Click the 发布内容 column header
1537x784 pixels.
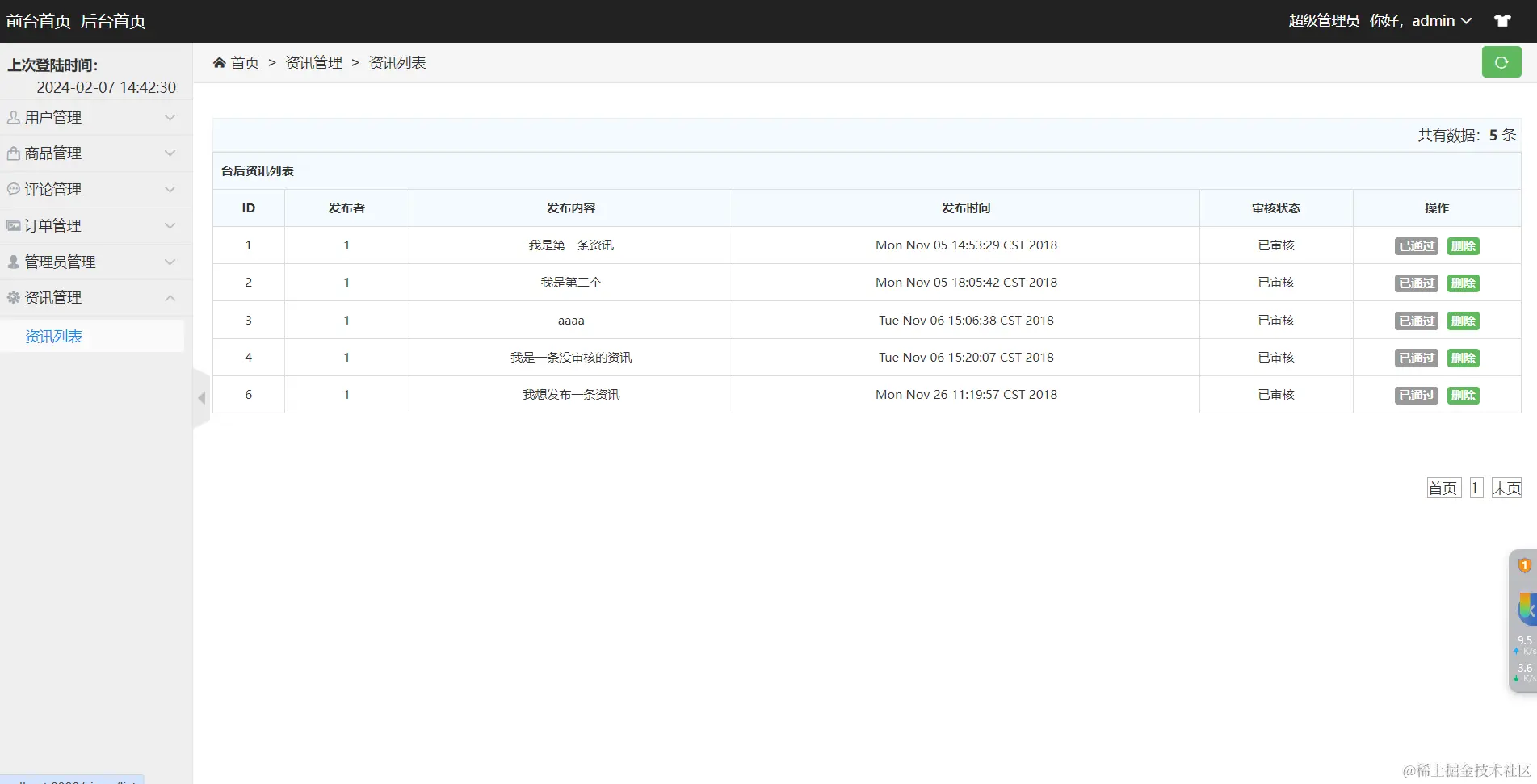pos(571,208)
